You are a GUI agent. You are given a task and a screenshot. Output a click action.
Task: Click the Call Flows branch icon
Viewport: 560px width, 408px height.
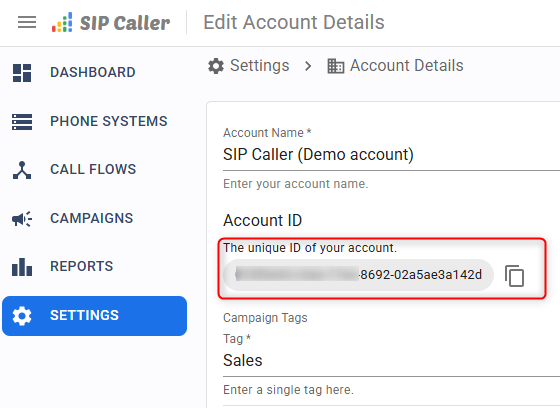[22, 170]
